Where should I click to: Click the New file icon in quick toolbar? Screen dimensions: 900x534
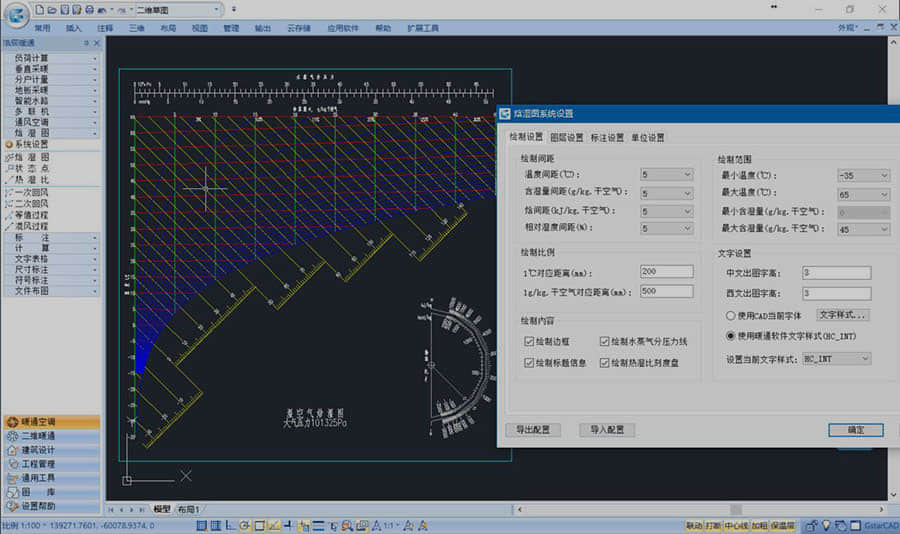tap(39, 9)
